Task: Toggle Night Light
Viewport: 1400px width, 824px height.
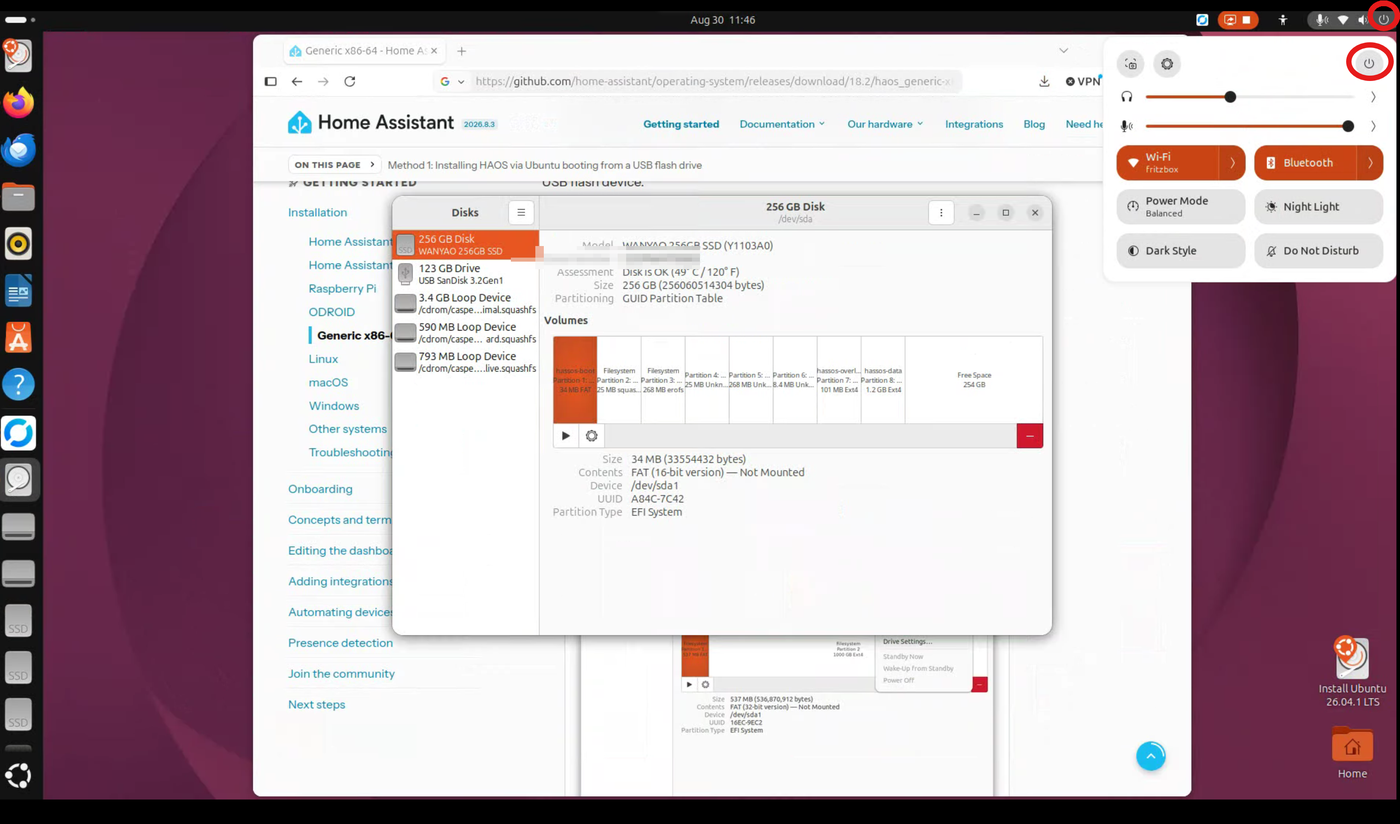Action: [x=1318, y=207]
